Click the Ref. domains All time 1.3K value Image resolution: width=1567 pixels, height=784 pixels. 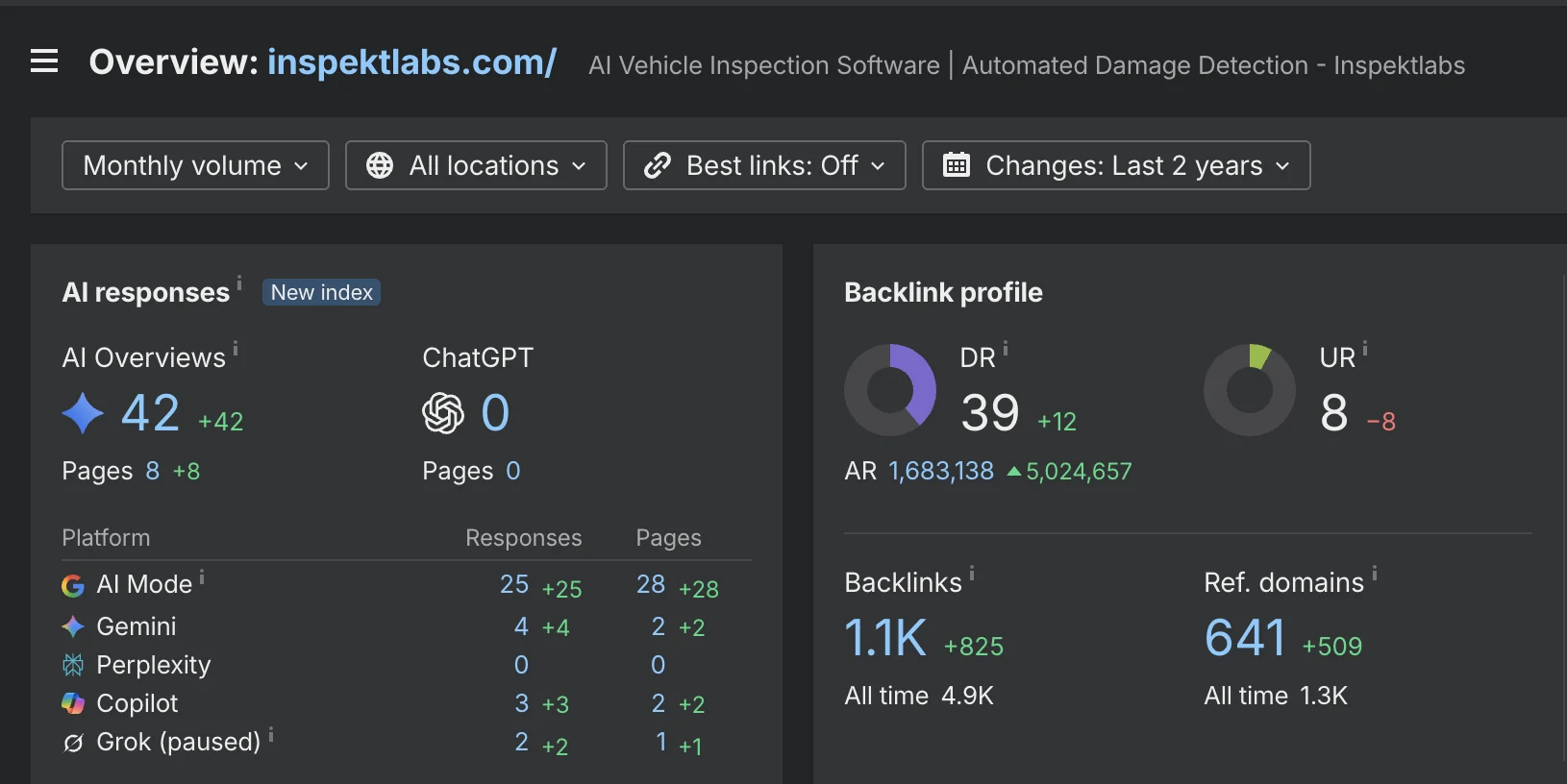pos(1324,696)
